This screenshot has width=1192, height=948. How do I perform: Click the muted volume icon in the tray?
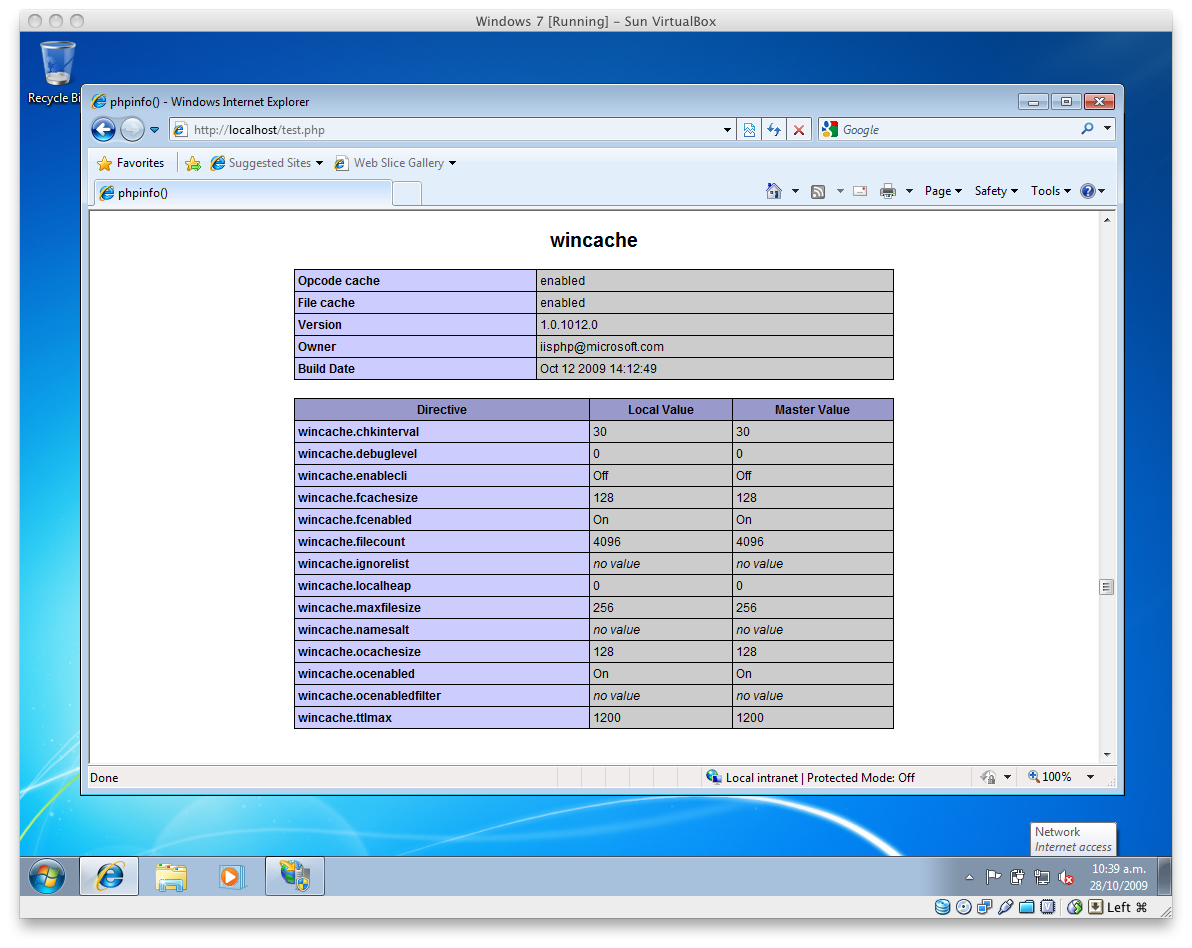(1066, 876)
